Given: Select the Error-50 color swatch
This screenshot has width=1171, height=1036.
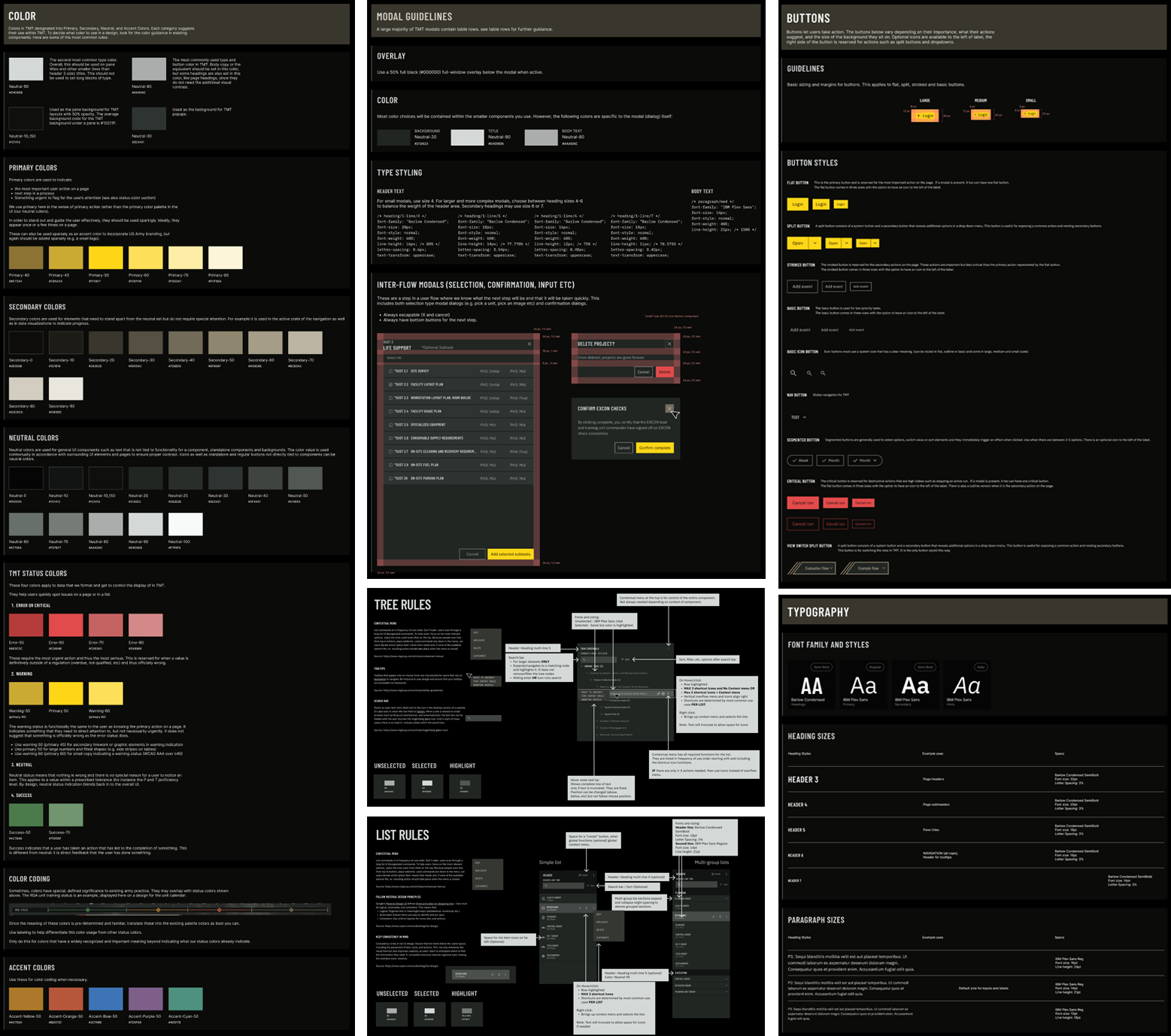Looking at the screenshot, I should click(x=26, y=625).
